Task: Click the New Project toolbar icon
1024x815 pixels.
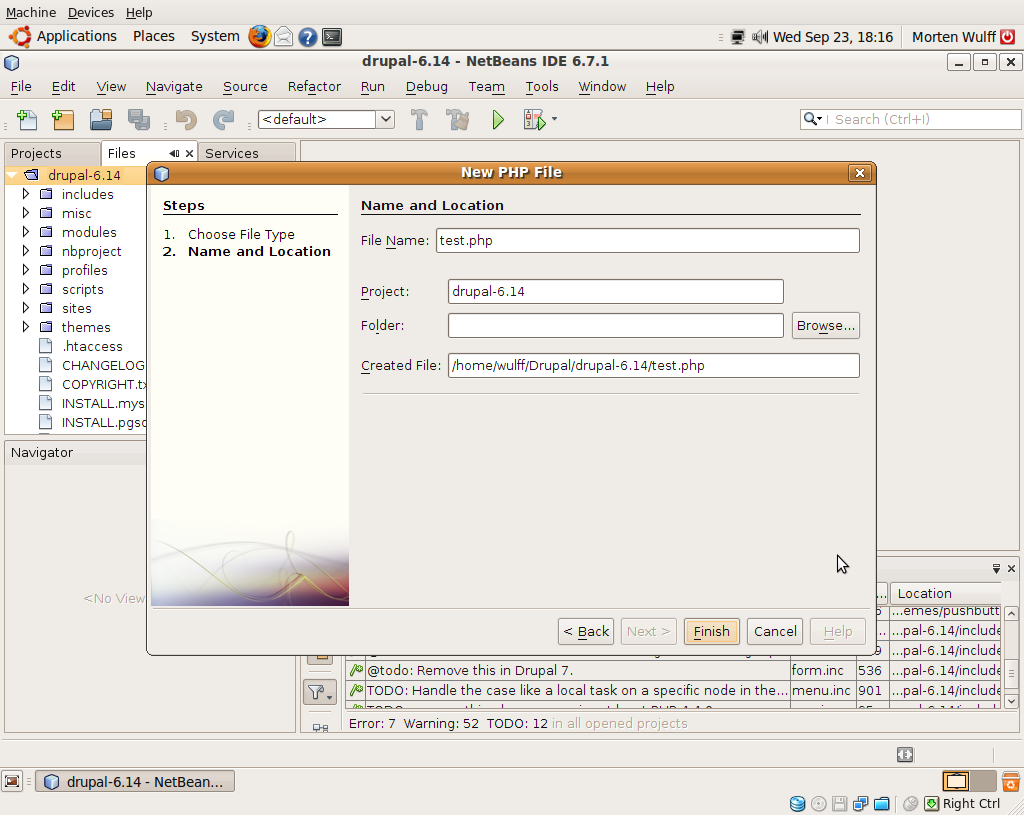Action: (63, 120)
